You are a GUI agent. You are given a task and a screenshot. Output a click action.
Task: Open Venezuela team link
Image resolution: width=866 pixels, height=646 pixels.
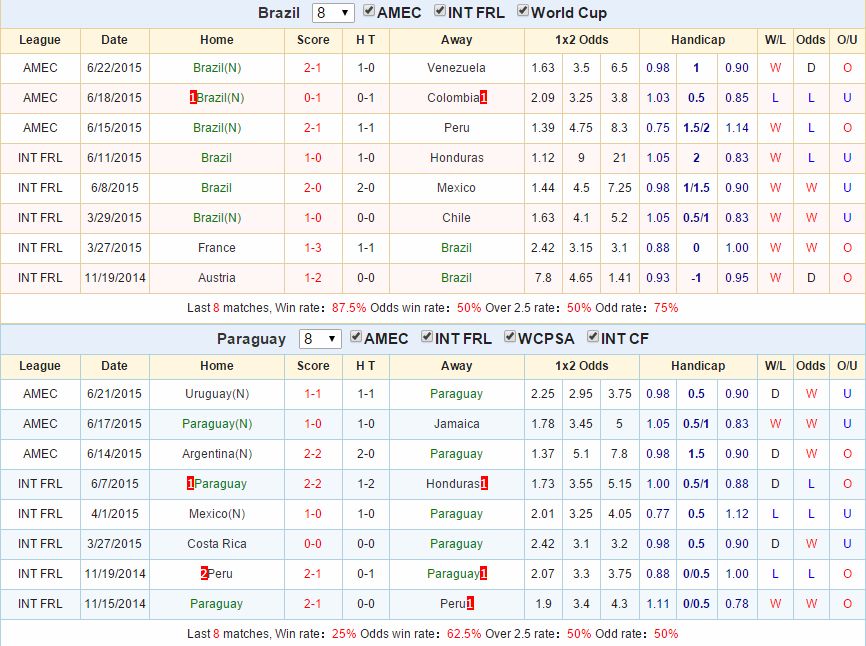(x=456, y=68)
